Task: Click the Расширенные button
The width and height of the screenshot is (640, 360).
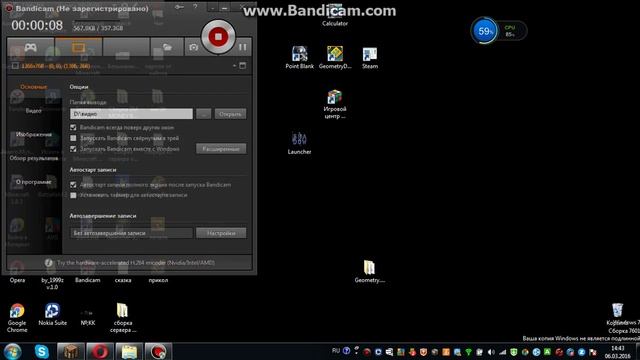Action: tap(221, 149)
